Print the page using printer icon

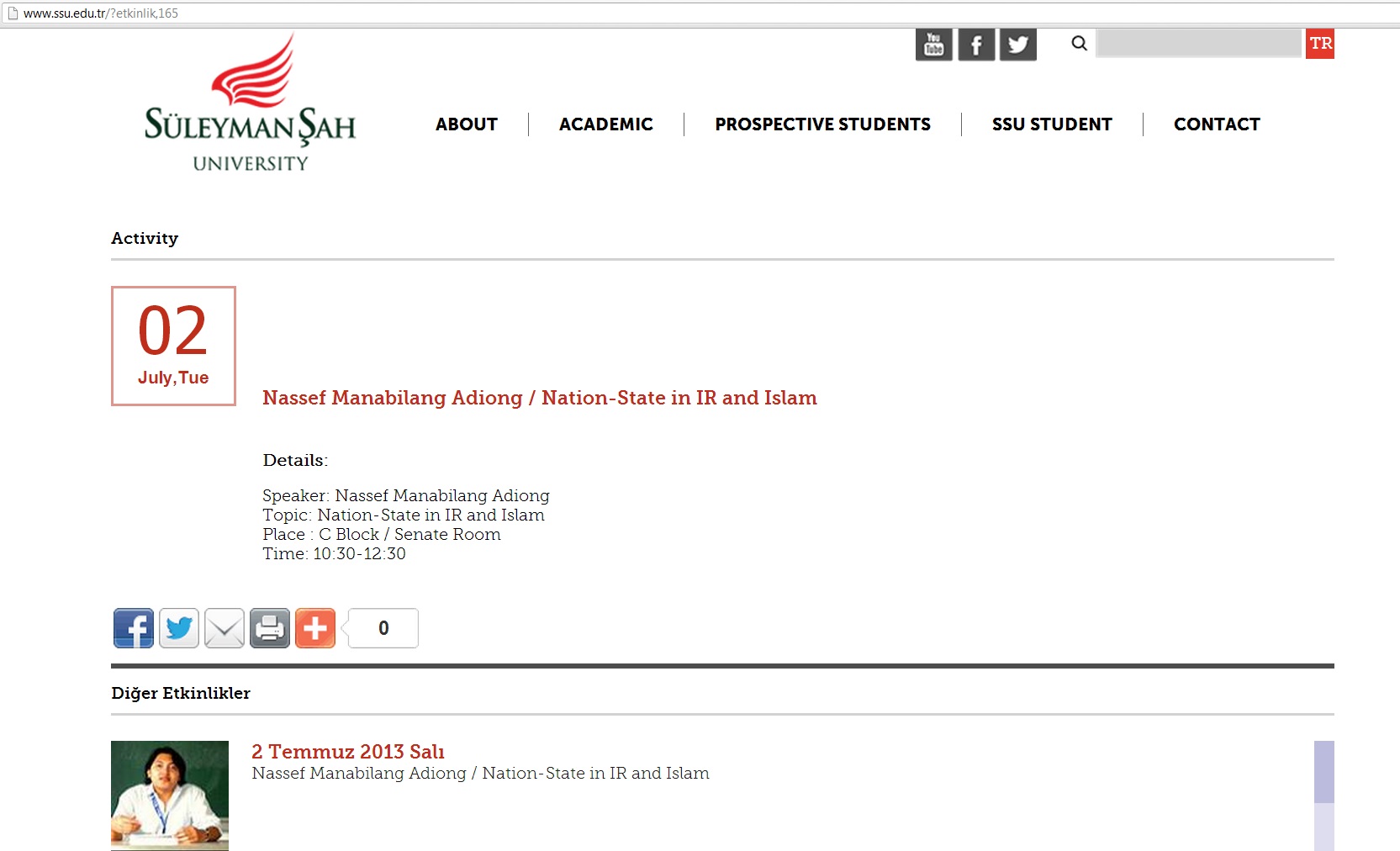pyautogui.click(x=270, y=628)
